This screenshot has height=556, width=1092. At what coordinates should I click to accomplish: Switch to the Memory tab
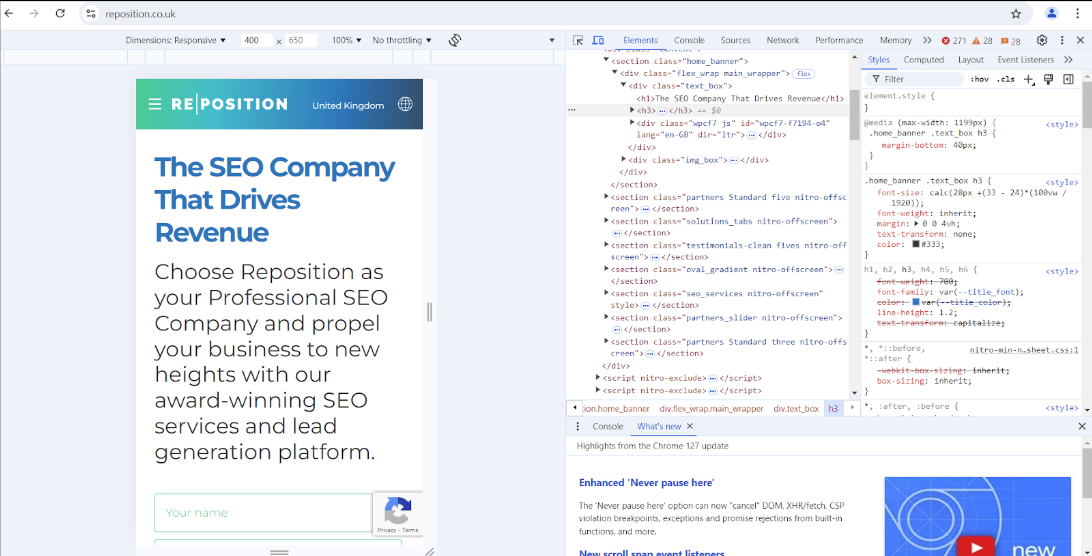pyautogui.click(x=896, y=40)
